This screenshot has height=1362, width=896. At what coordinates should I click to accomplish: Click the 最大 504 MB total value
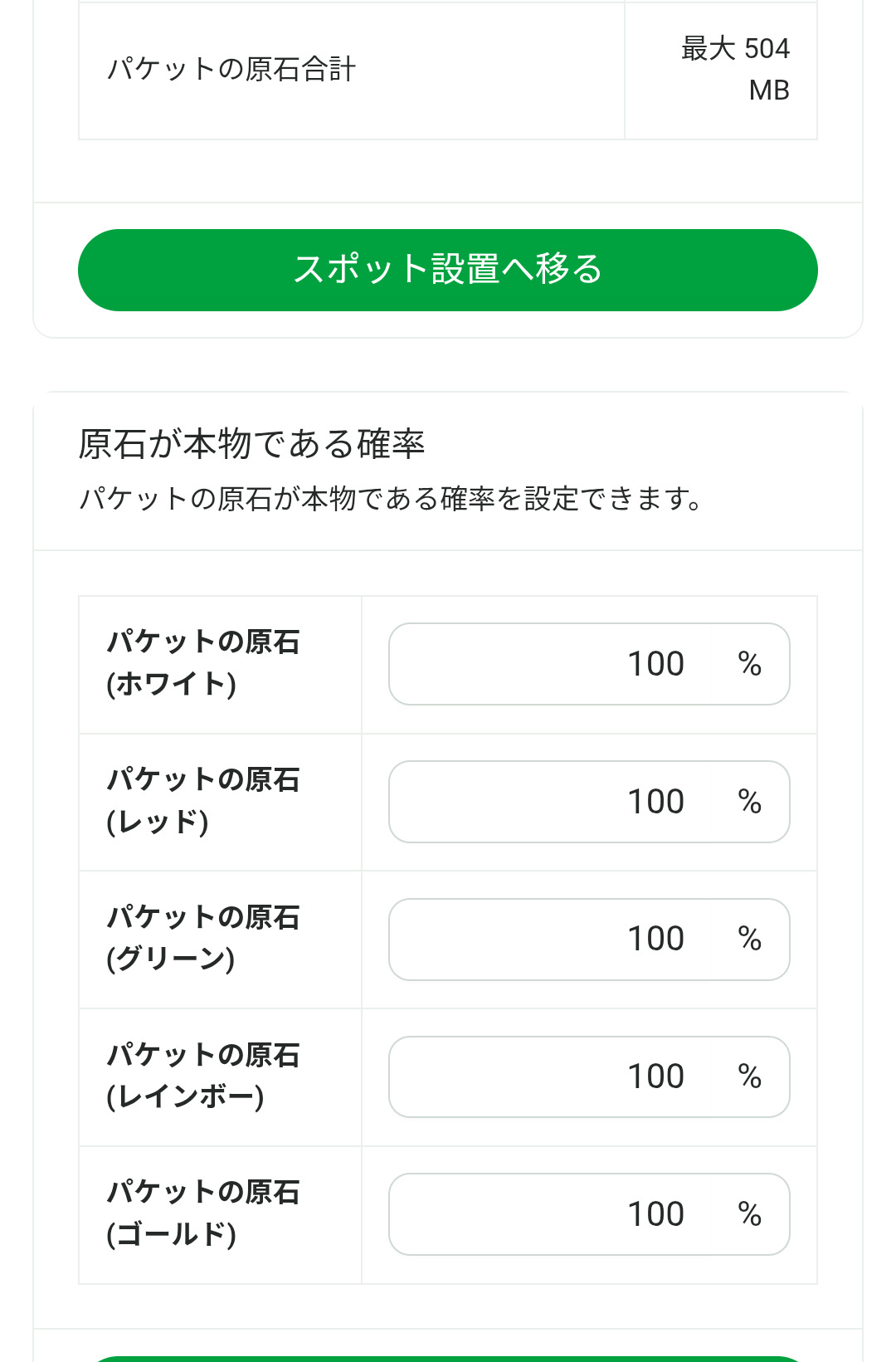(x=735, y=69)
